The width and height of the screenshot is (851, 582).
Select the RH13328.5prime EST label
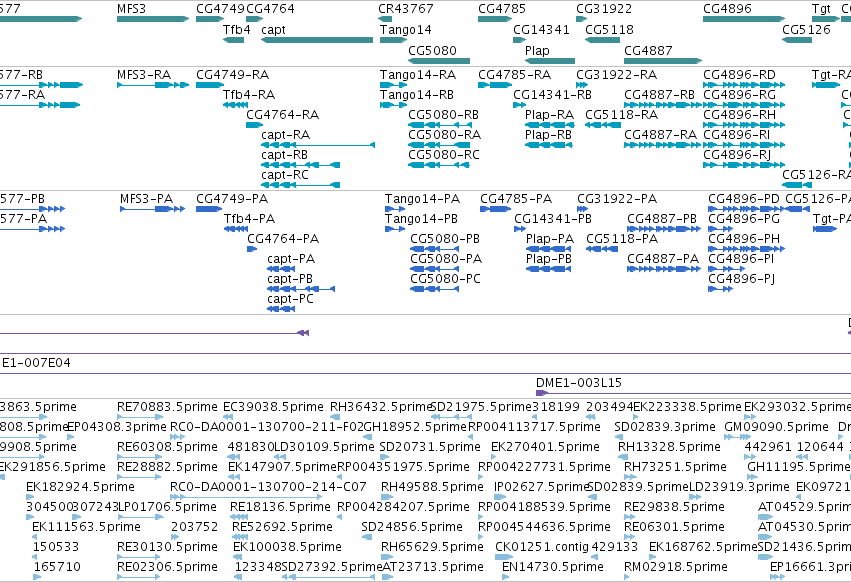(x=669, y=446)
